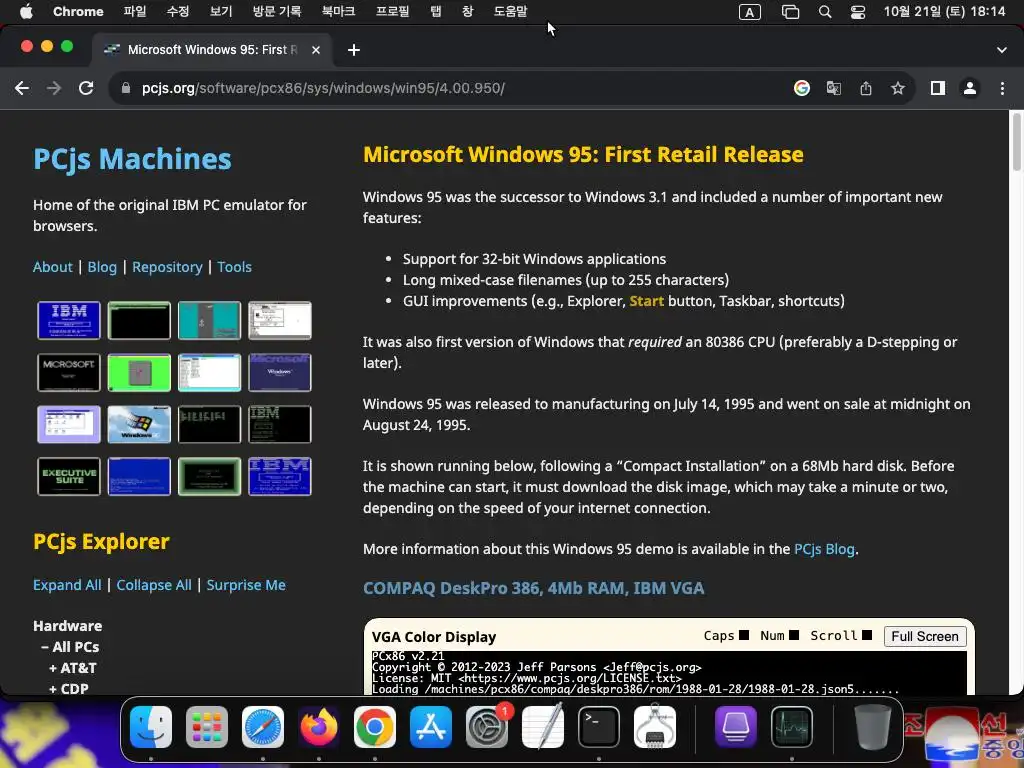Open Finder in the Dock
The width and height of the screenshot is (1024, 768).
(x=151, y=727)
